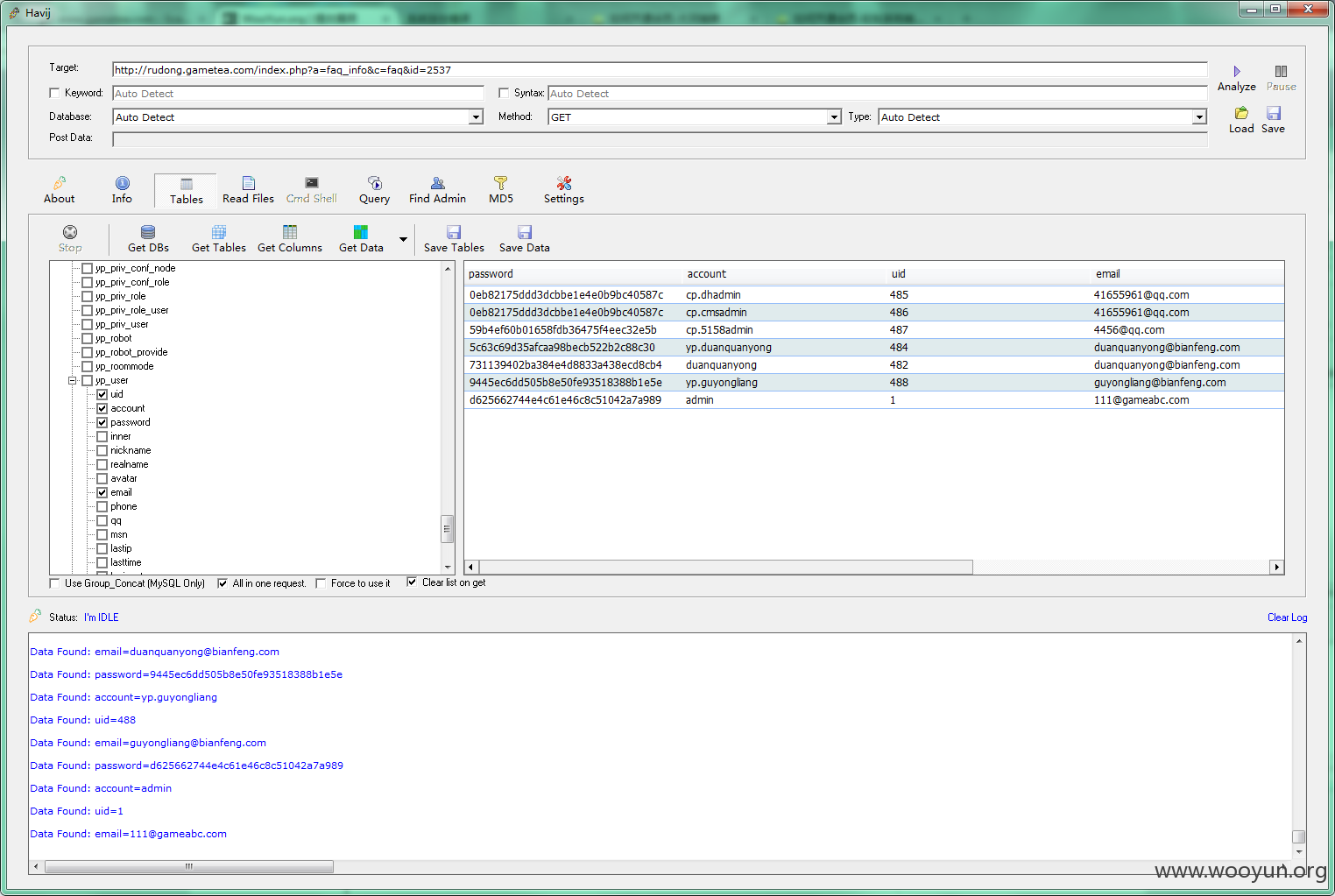Open the Find Admin section
Viewport: 1335px width, 896px height.
437,190
